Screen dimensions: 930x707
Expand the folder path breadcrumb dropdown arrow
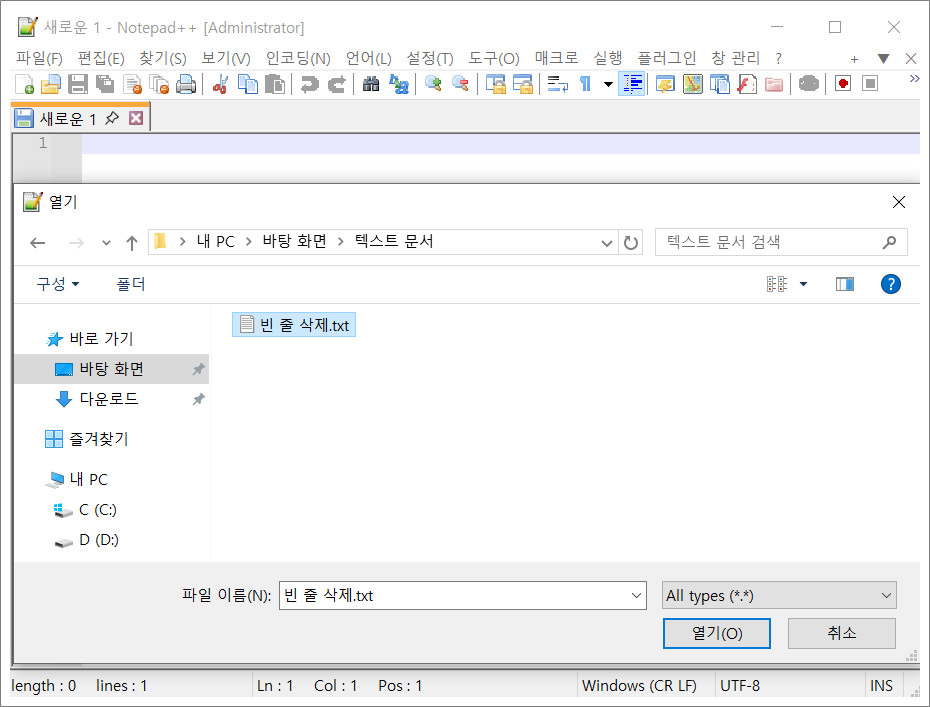(606, 242)
